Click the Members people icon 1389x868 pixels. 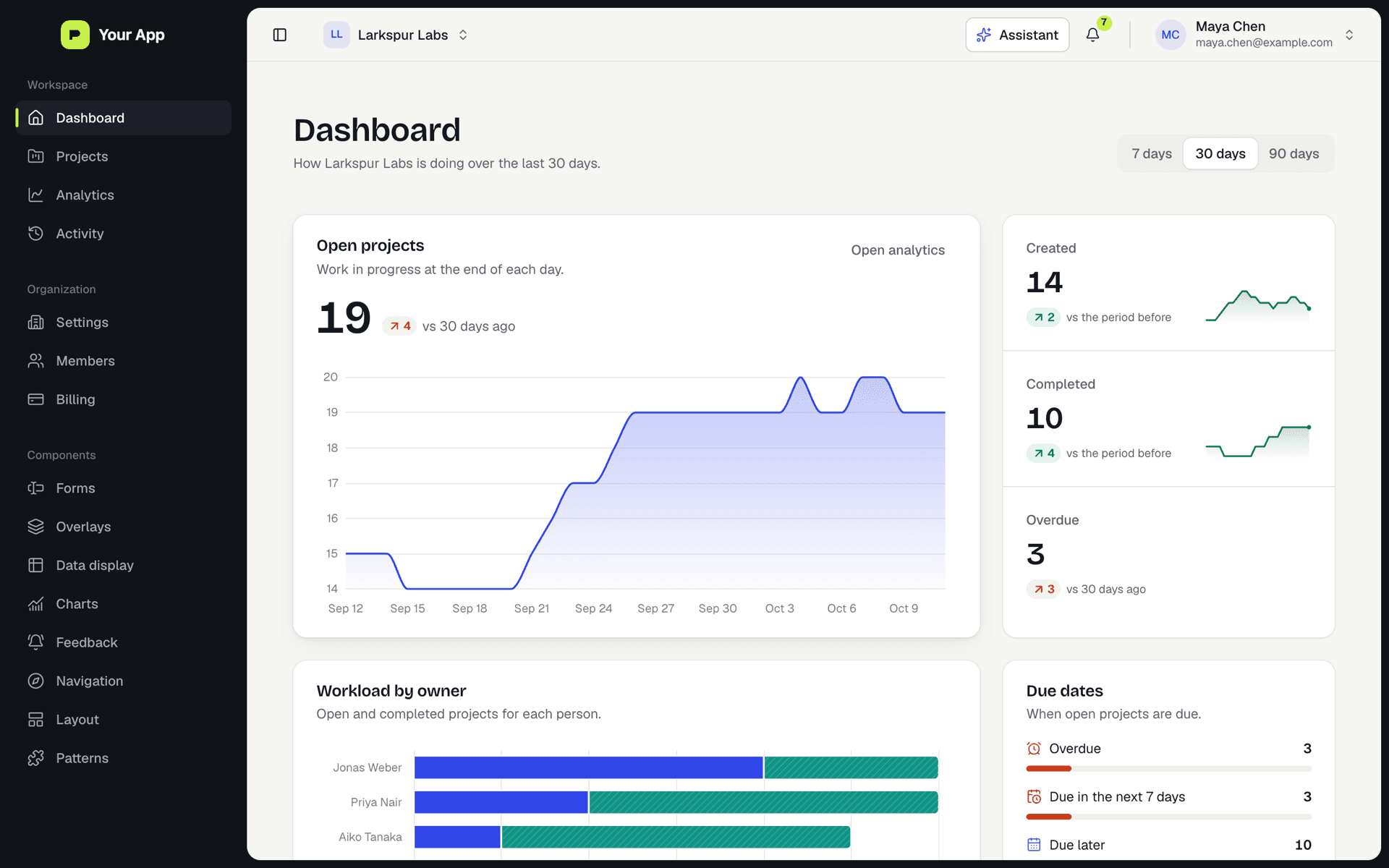tap(36, 360)
